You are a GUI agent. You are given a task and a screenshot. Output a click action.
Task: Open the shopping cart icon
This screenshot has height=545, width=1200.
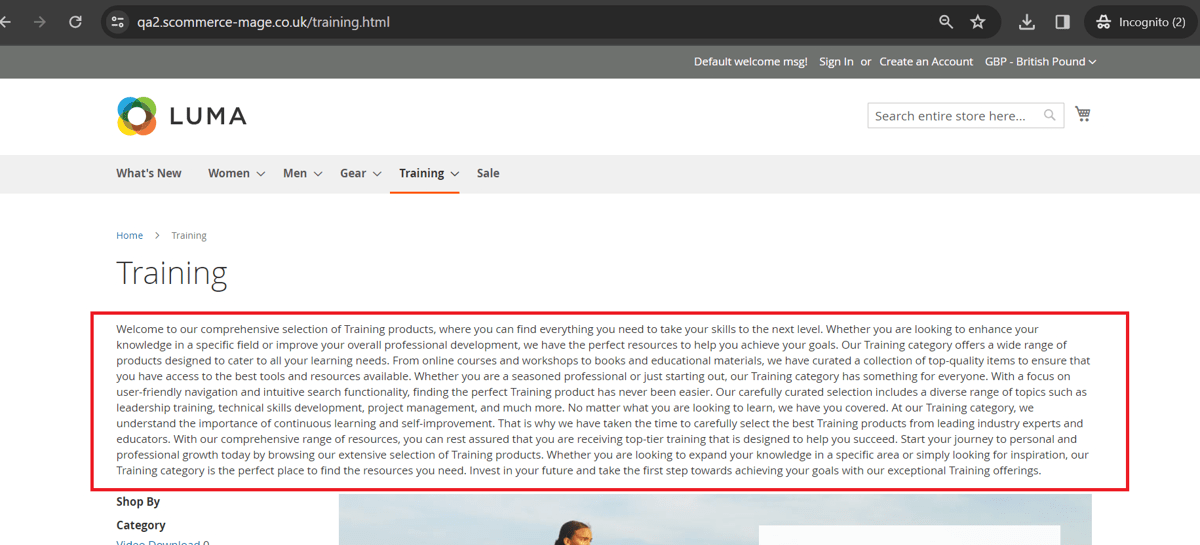pos(1083,114)
